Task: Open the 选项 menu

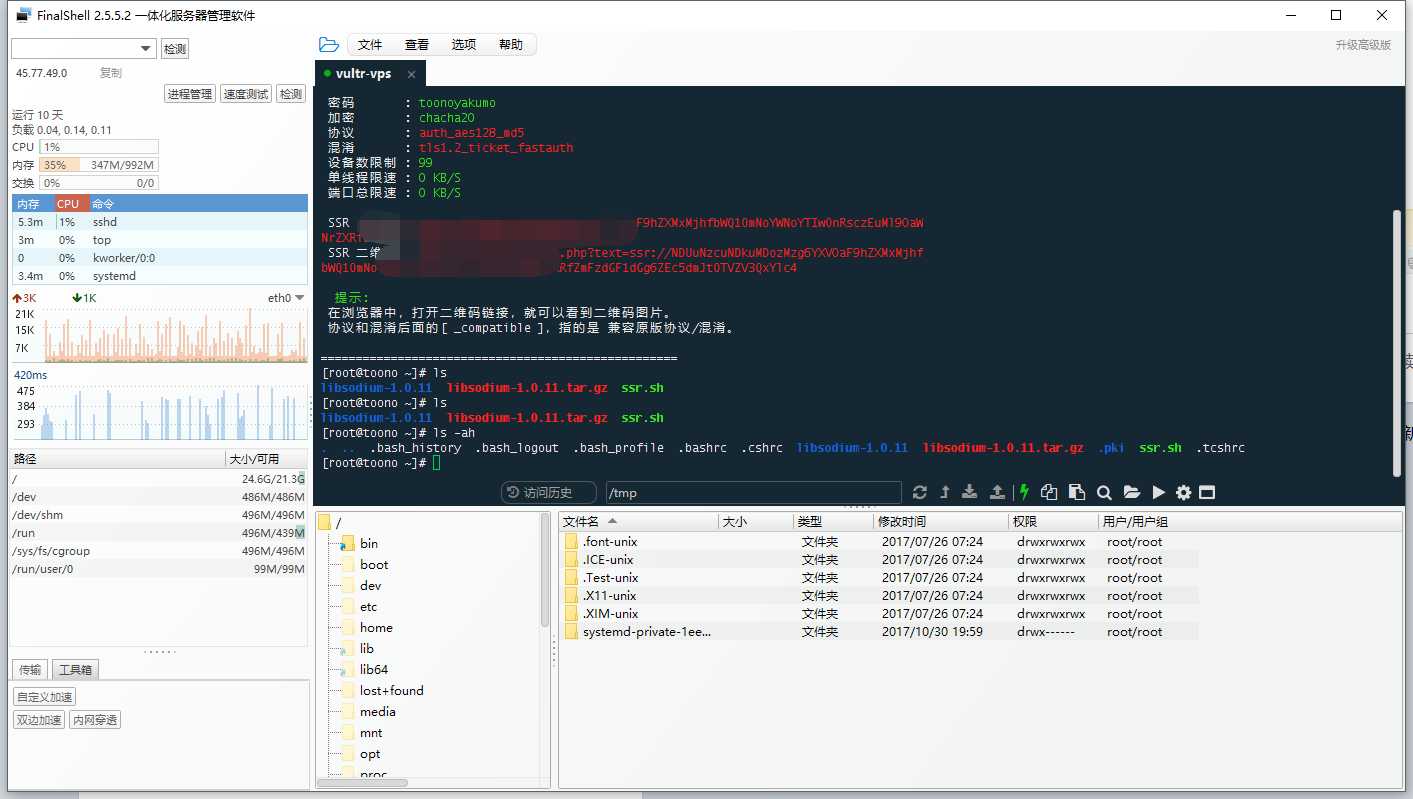Action: [x=464, y=45]
